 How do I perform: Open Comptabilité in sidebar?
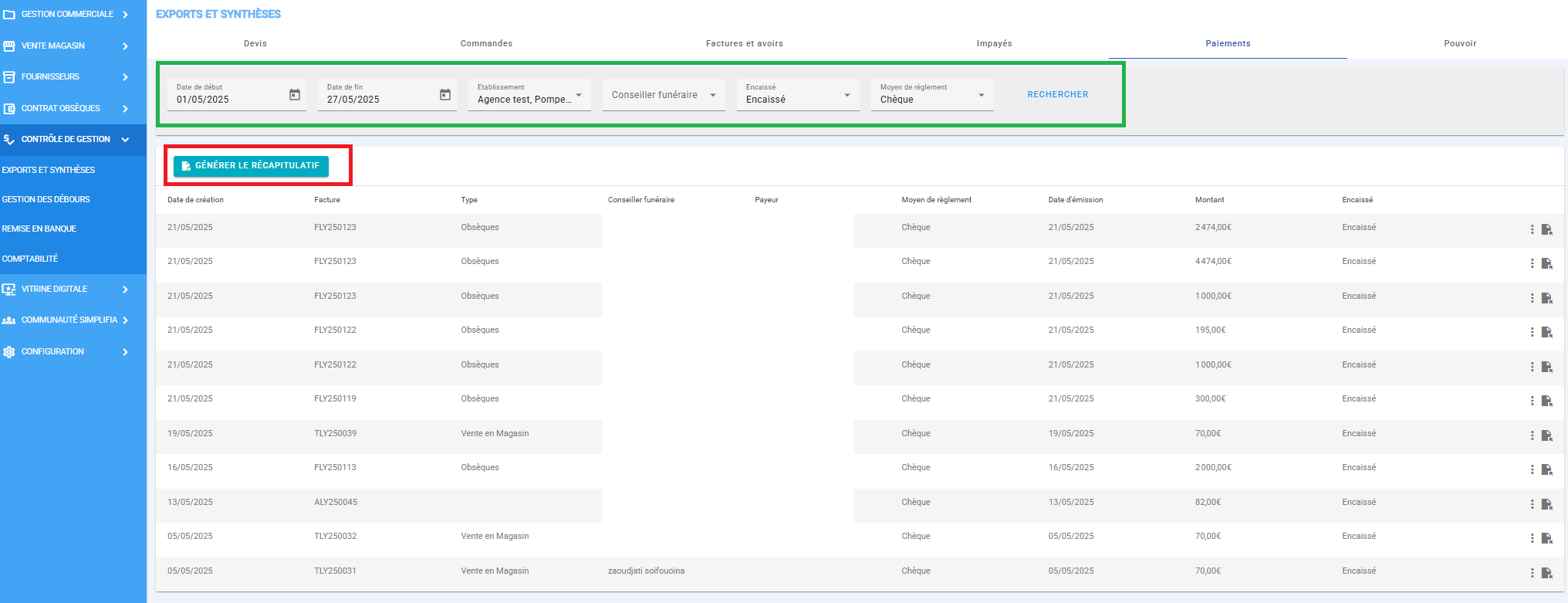29,259
